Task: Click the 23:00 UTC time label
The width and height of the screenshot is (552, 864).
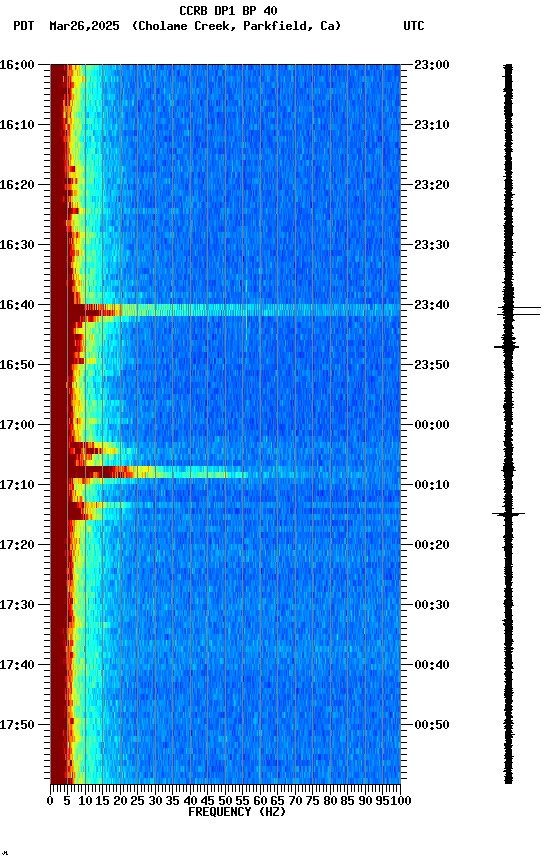Action: coord(432,65)
